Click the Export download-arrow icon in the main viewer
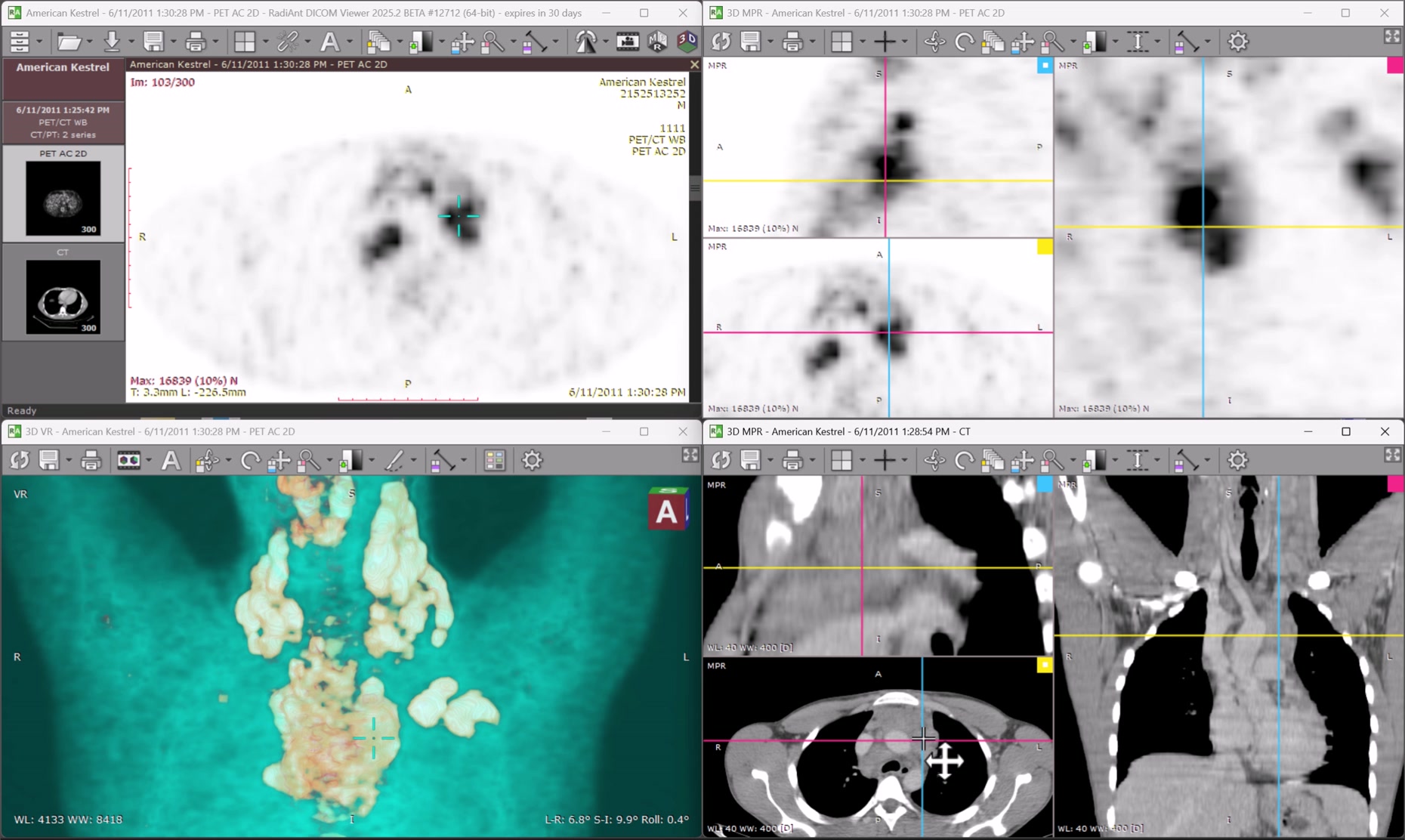The image size is (1405, 840). pos(112,42)
